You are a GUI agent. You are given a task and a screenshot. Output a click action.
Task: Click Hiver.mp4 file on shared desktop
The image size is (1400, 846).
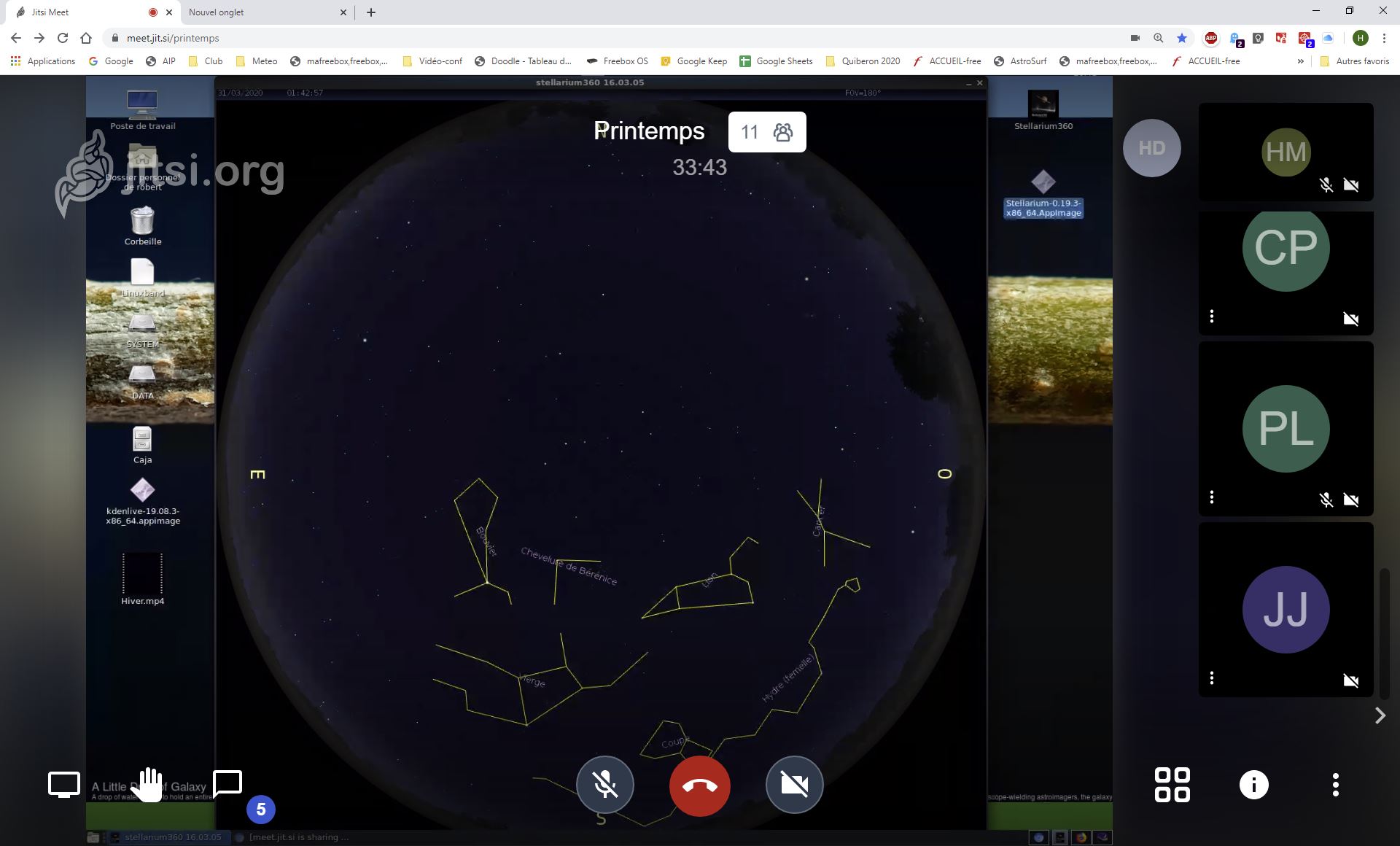tap(143, 579)
